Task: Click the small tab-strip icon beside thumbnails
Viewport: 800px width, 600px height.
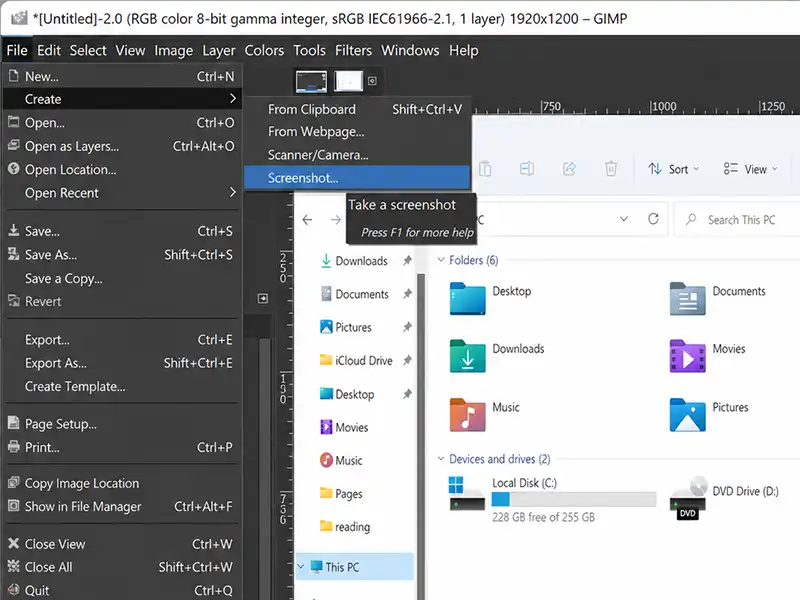Action: point(372,81)
